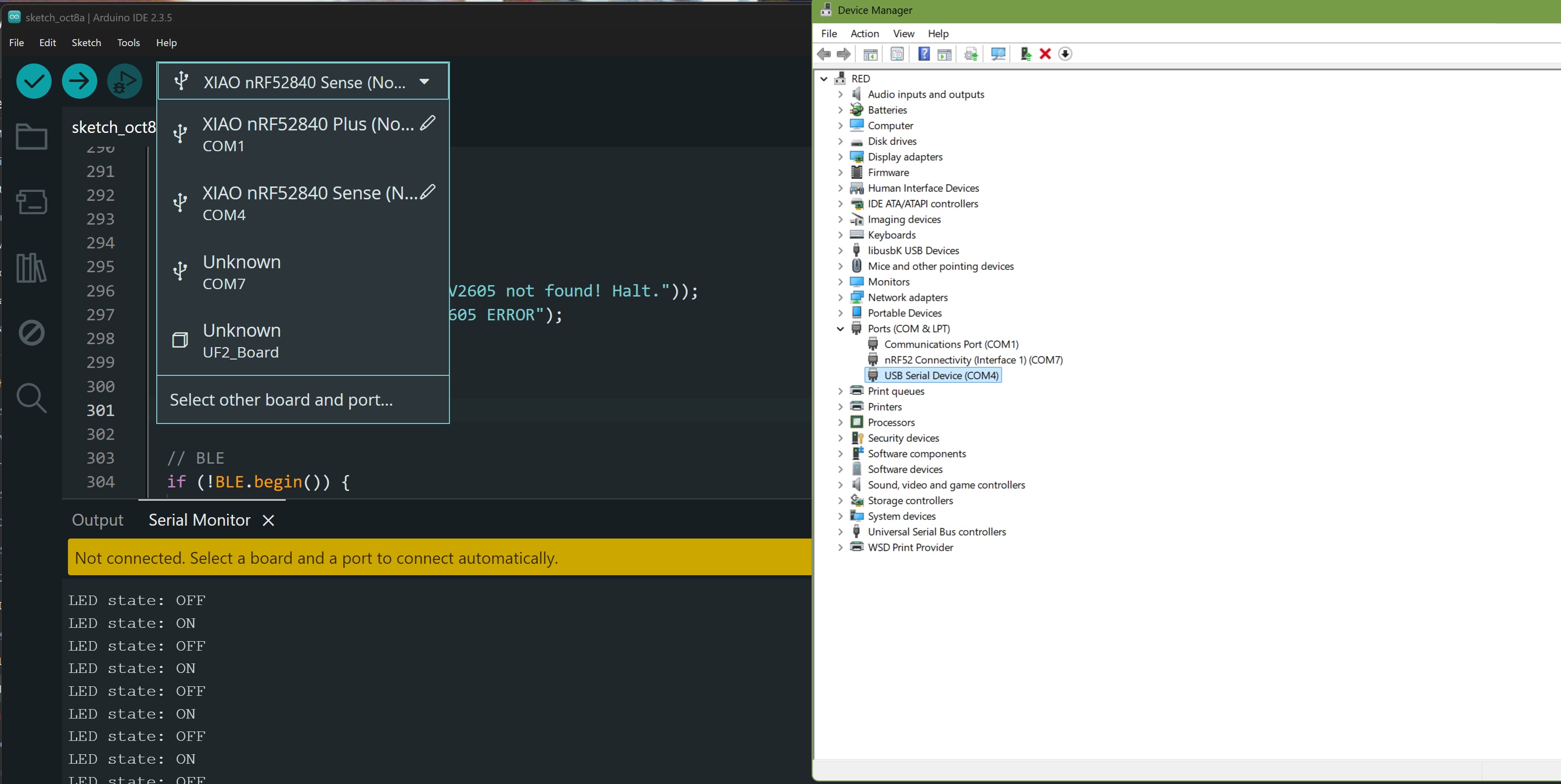
Task: Click the red X uninstall device icon
Action: tap(1045, 54)
